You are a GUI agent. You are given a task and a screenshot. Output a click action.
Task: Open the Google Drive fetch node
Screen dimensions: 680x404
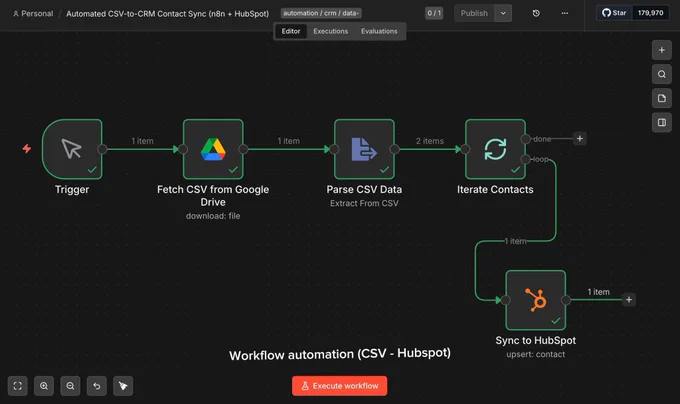point(213,149)
